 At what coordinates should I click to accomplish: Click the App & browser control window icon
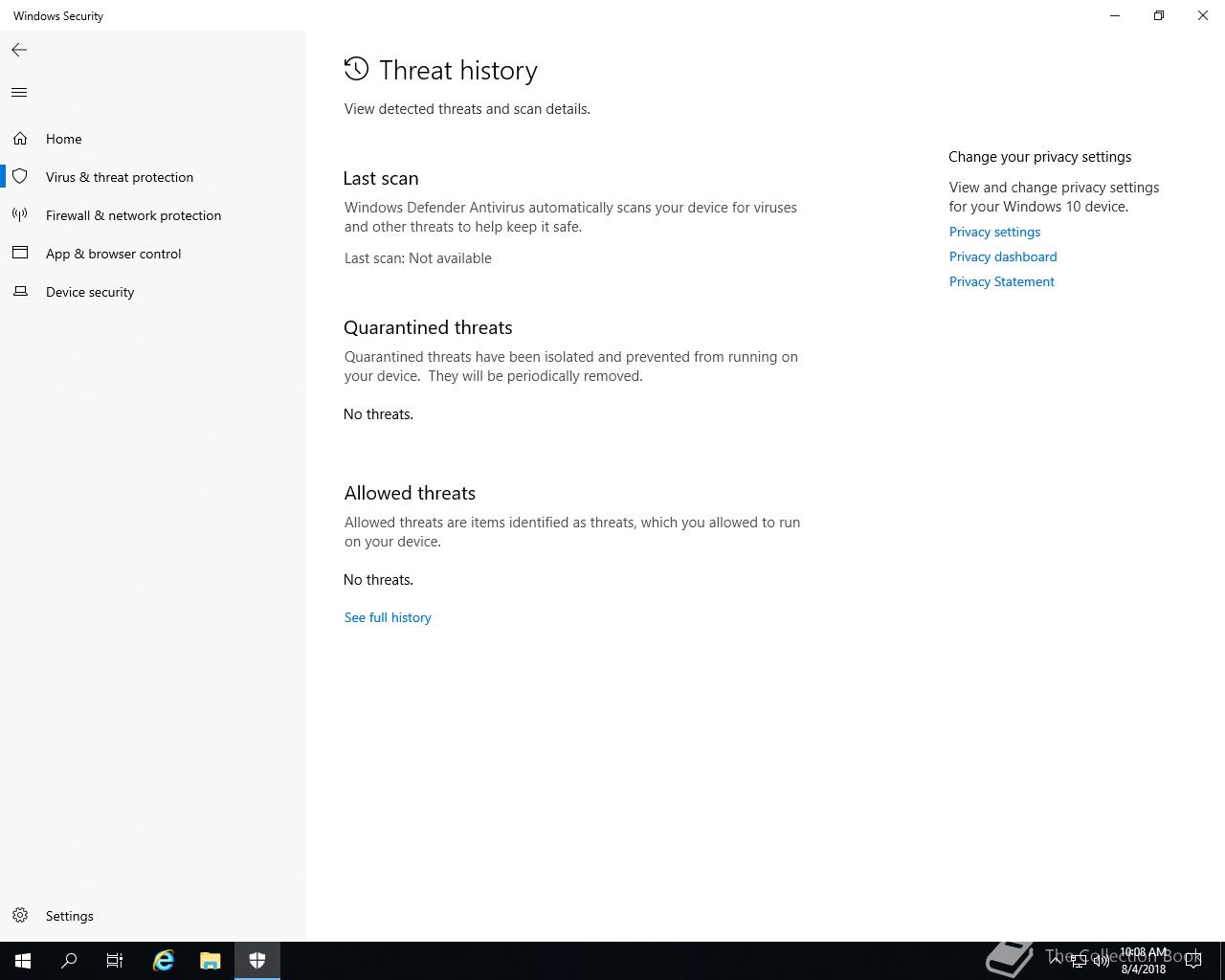[20, 254]
